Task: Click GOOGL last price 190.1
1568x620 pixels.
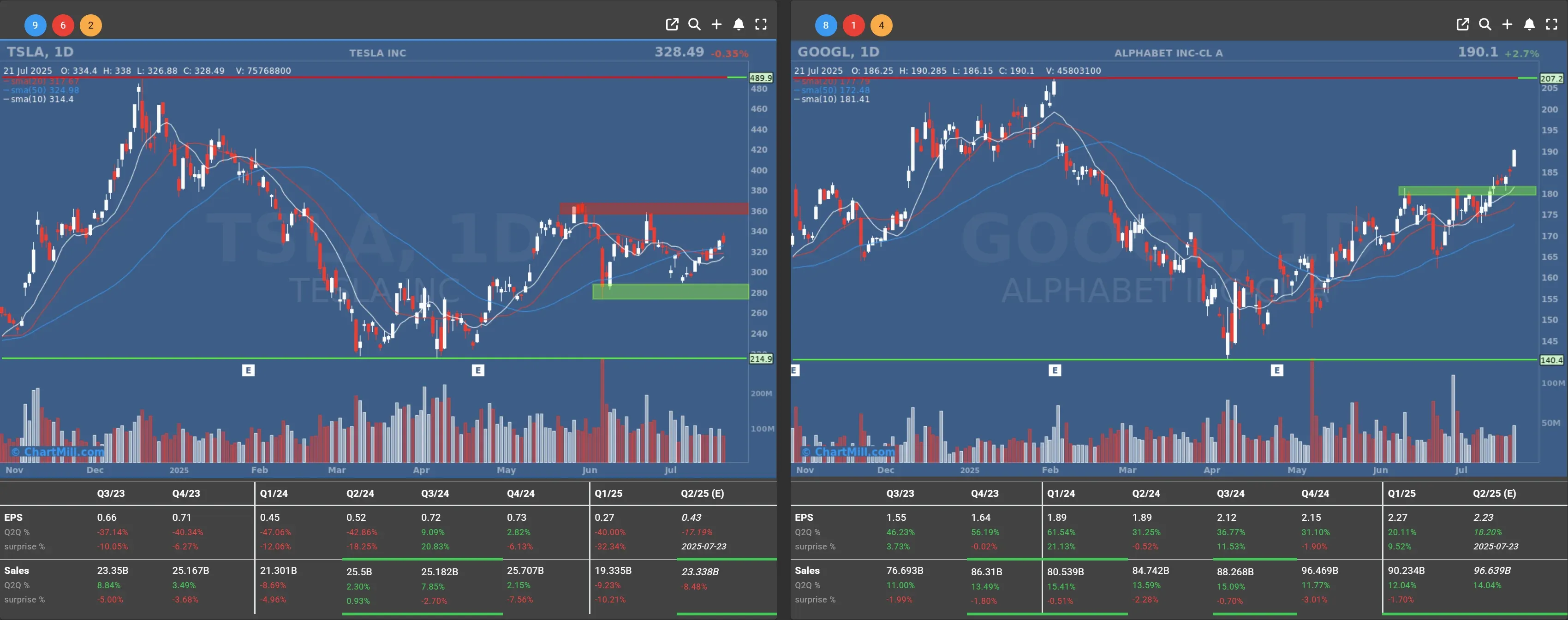Action: click(1478, 52)
